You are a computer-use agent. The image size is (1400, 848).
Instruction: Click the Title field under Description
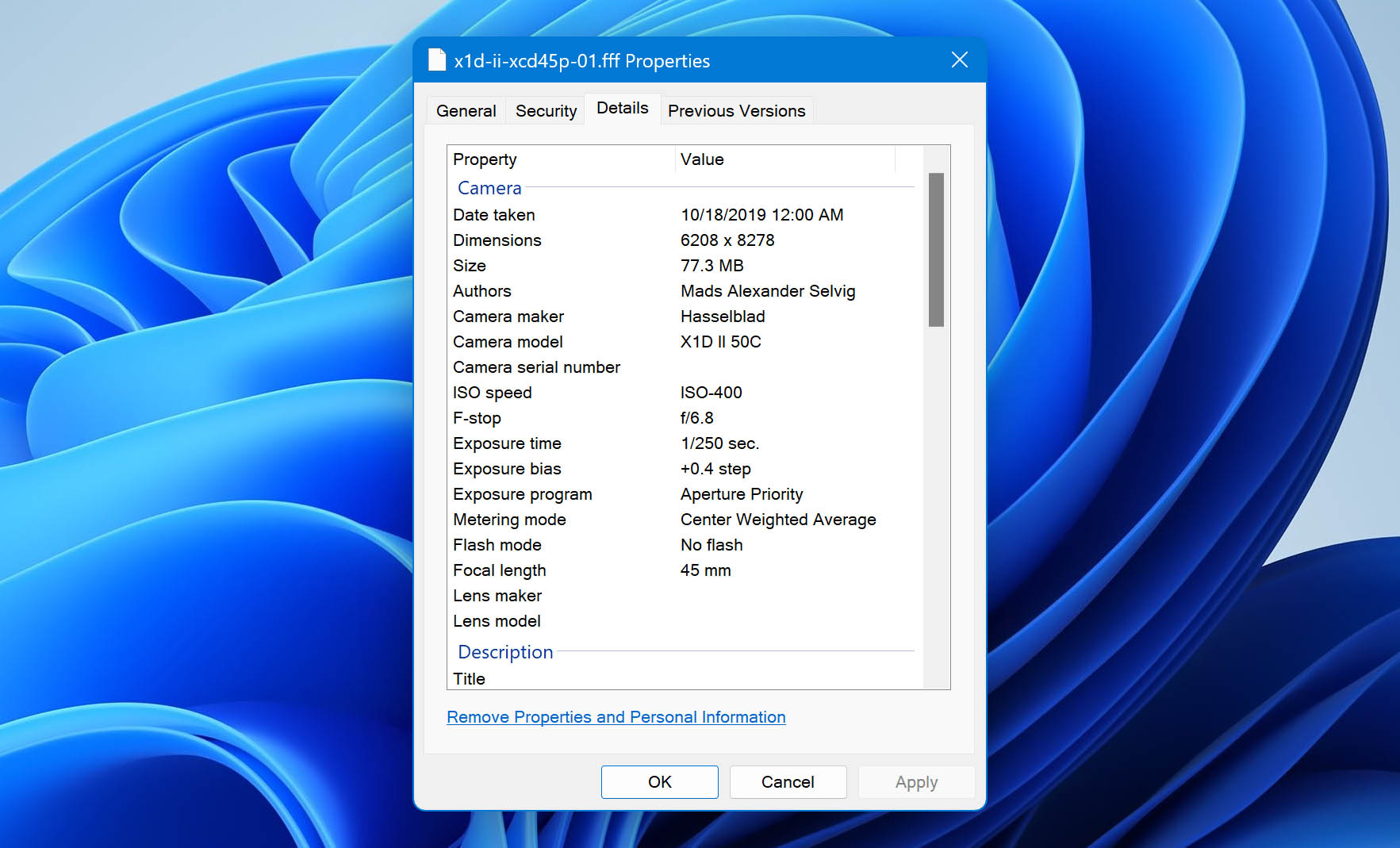(785, 678)
